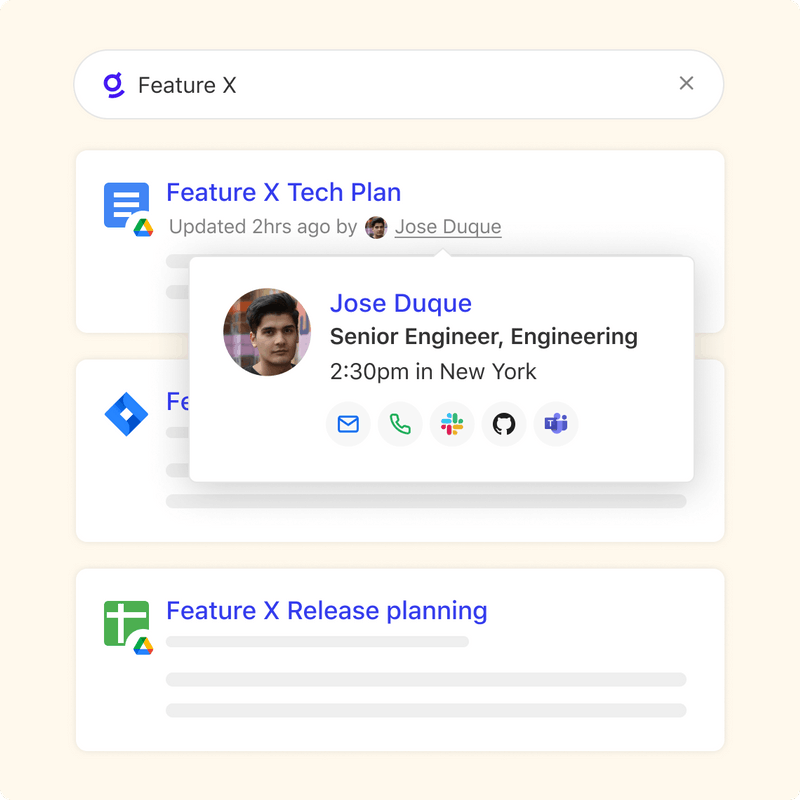800x800 pixels.
Task: Click the Glean logo in the search bar
Action: coord(114,84)
